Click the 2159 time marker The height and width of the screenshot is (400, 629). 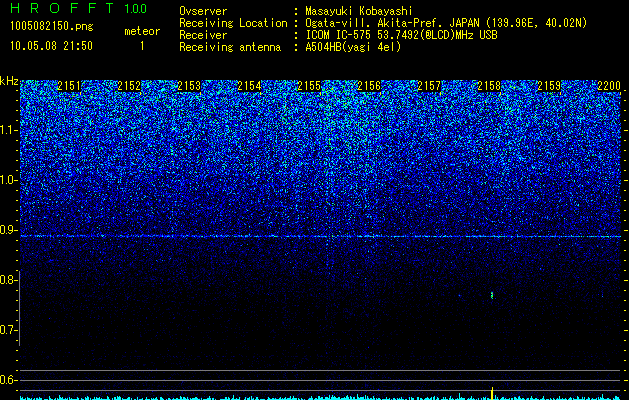(x=549, y=86)
